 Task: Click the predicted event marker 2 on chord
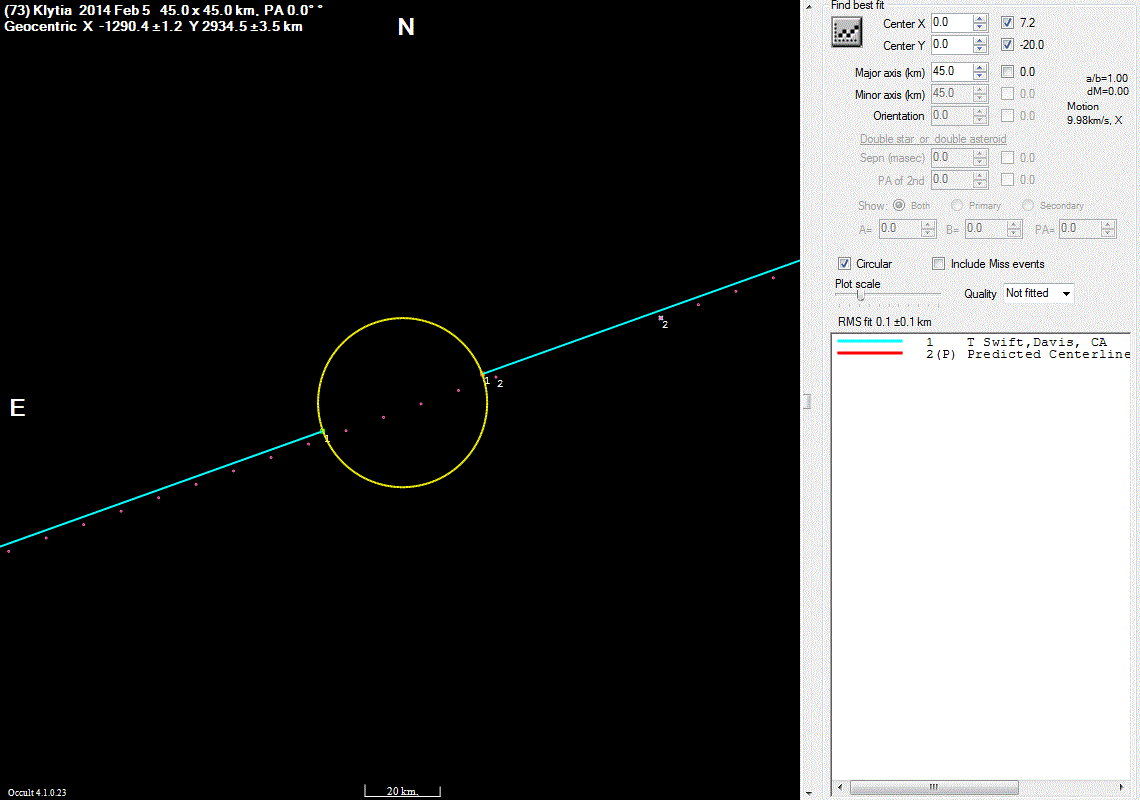(x=661, y=317)
